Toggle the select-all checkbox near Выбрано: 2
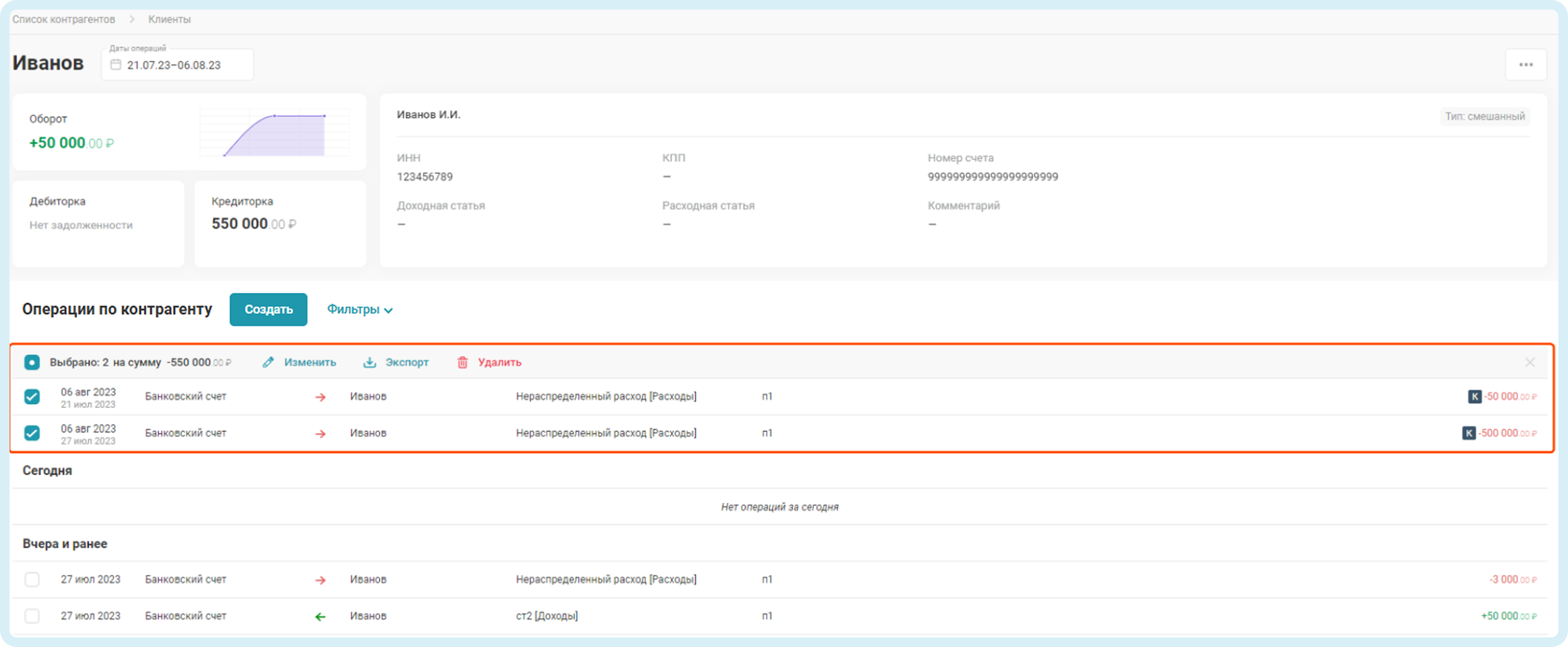 (32, 362)
